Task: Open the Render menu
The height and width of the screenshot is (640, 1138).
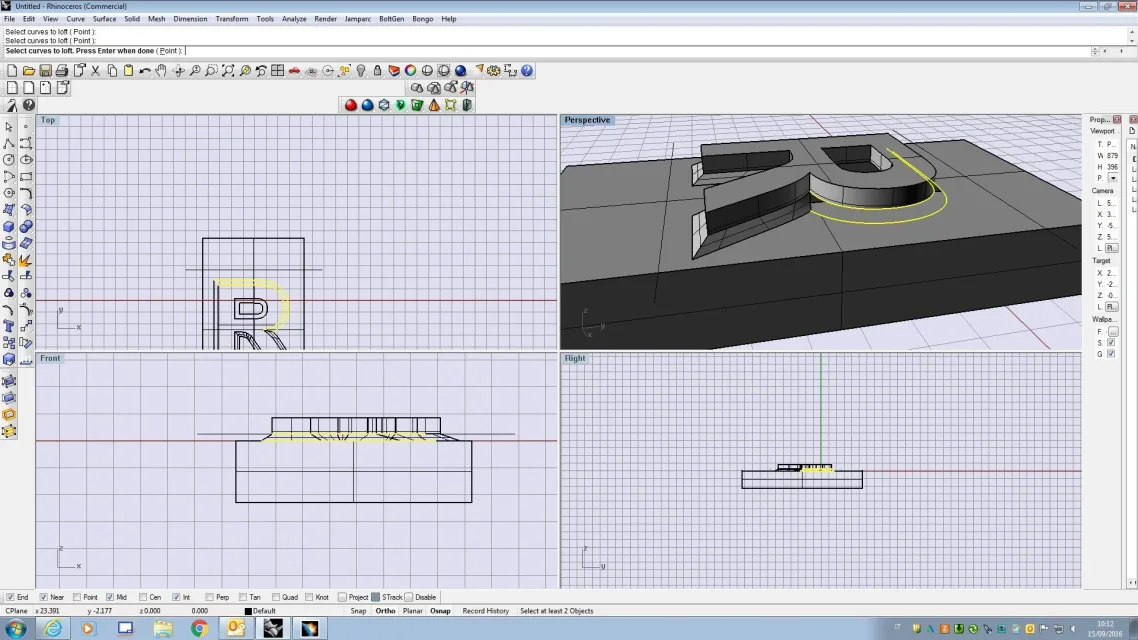Action: click(325, 19)
